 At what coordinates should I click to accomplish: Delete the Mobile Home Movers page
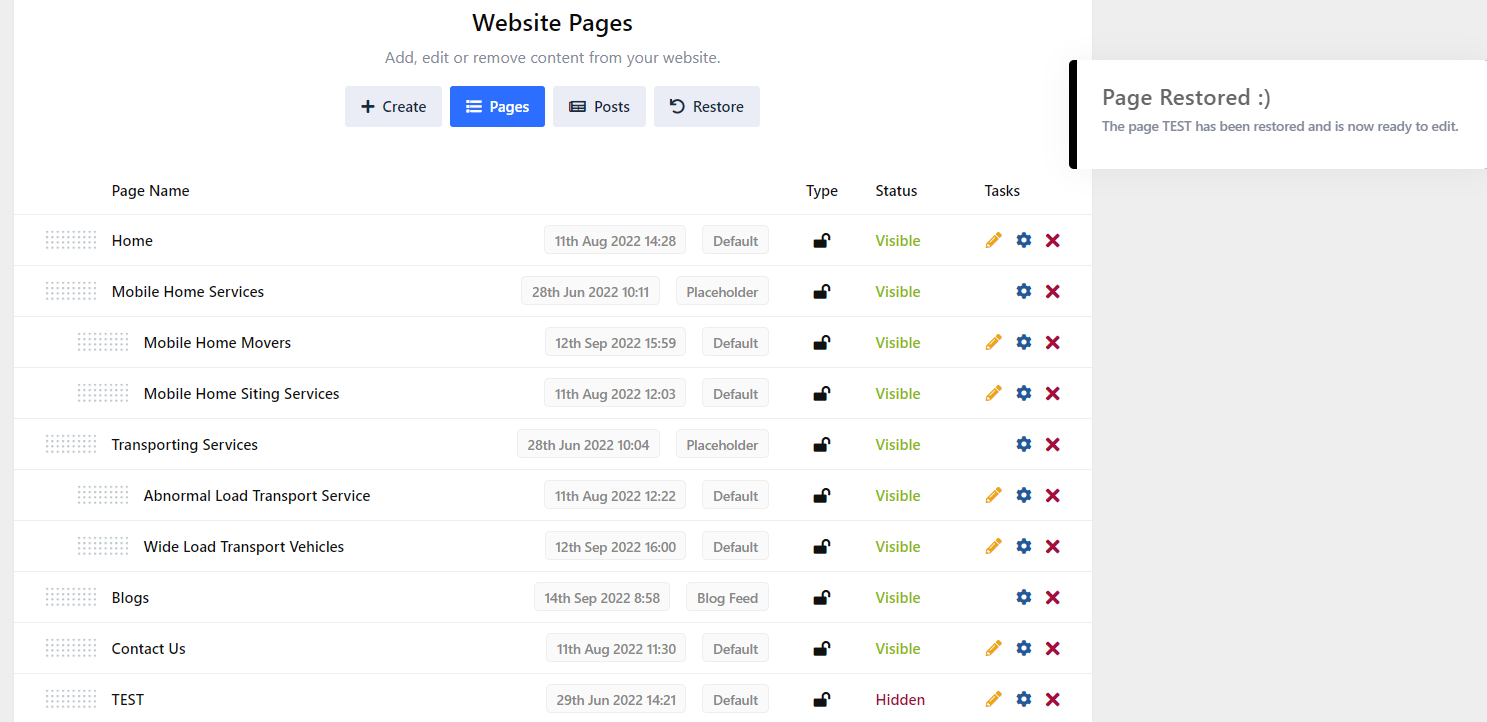pos(1052,342)
